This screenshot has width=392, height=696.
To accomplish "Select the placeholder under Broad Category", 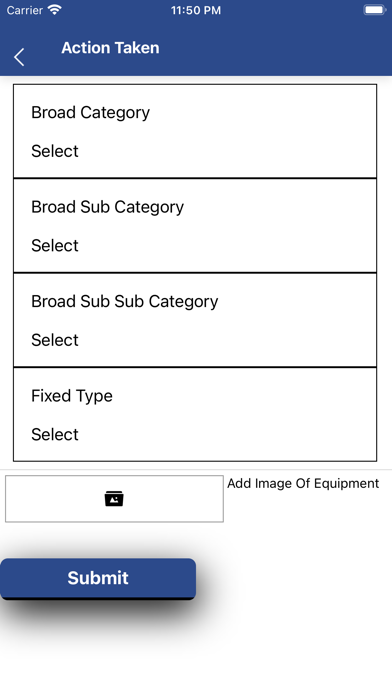I will pos(55,151).
